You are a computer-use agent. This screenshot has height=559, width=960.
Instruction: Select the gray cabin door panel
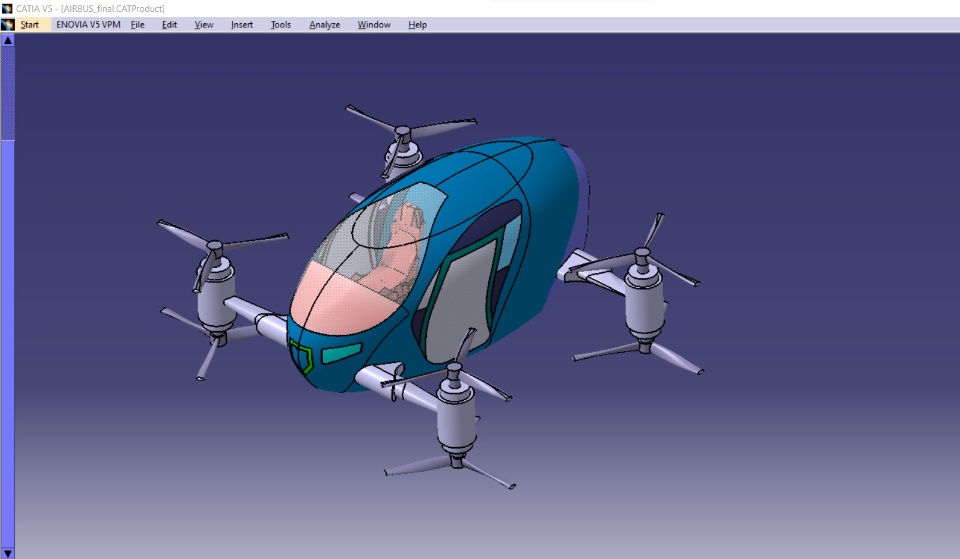[459, 306]
